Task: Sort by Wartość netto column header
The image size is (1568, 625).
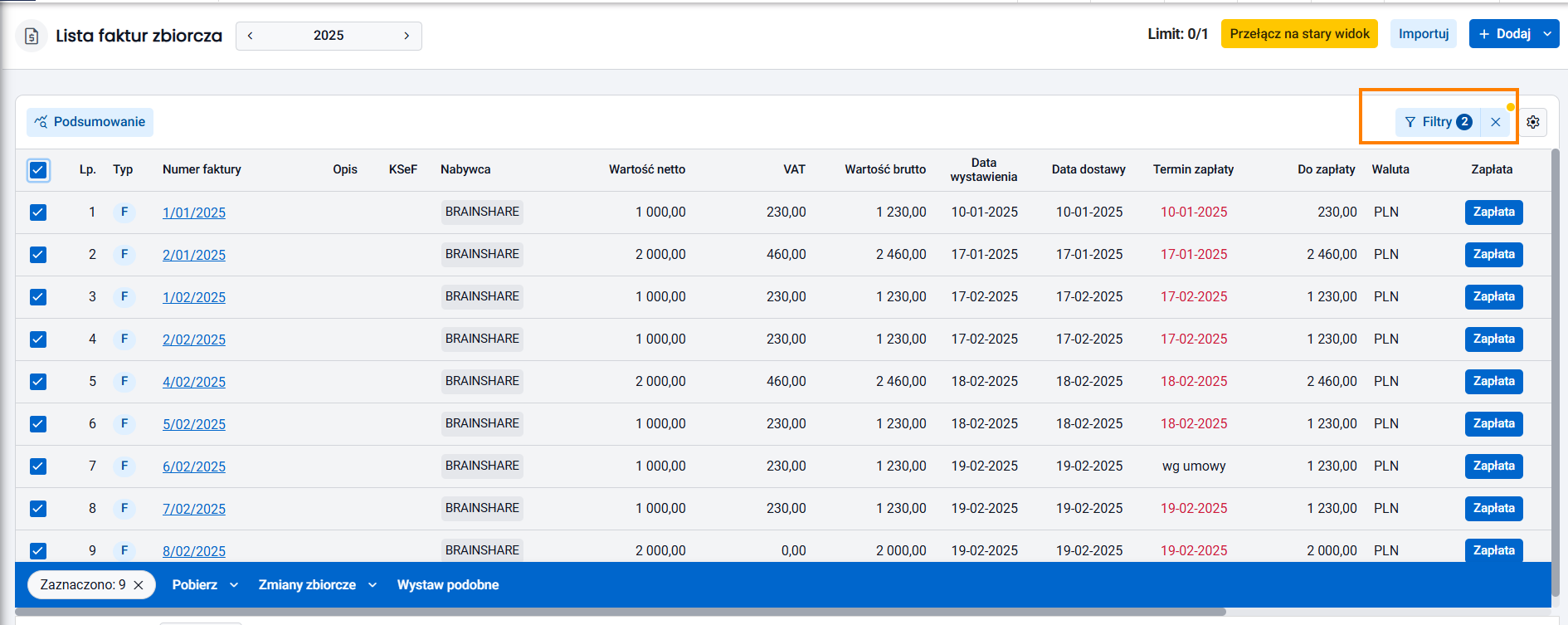Action: coord(647,169)
